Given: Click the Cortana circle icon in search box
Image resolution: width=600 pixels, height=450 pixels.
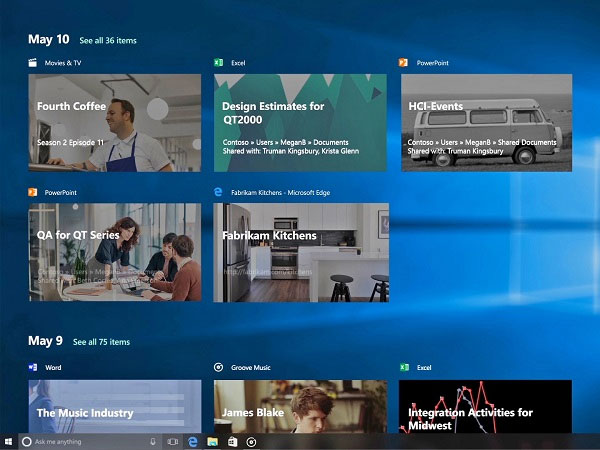Looking at the screenshot, I should [x=26, y=442].
